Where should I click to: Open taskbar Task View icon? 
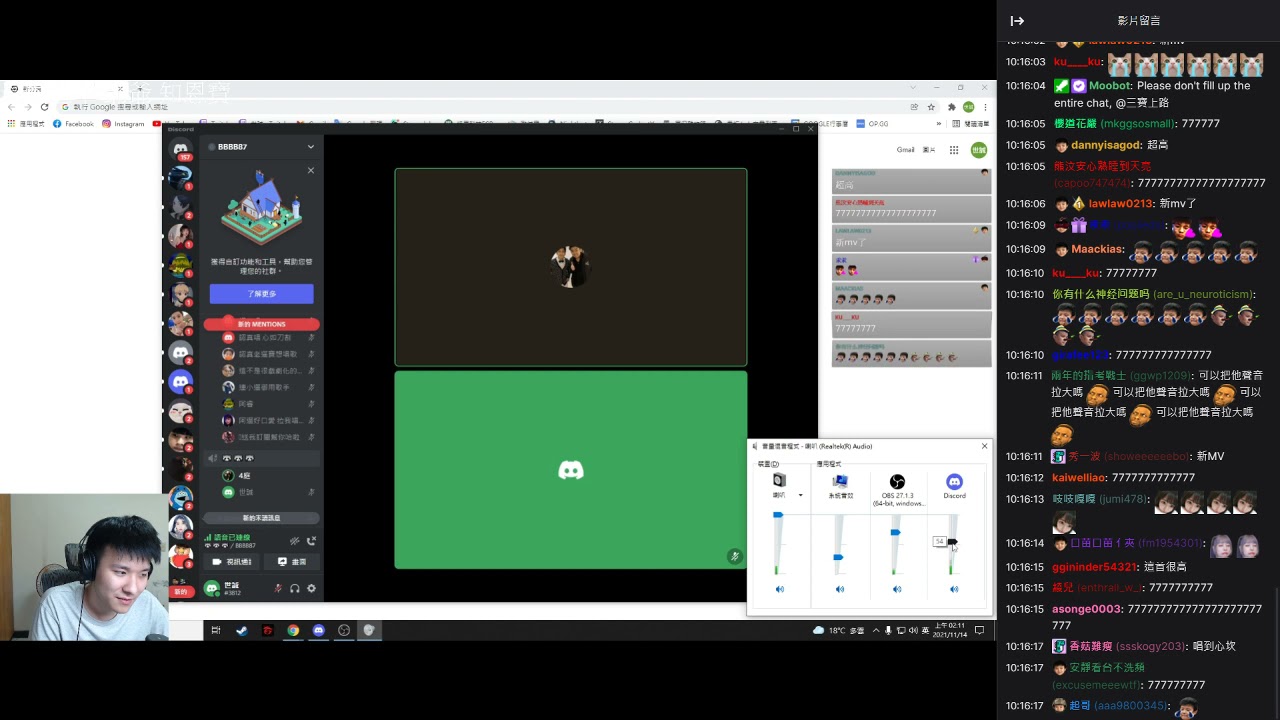coord(215,630)
